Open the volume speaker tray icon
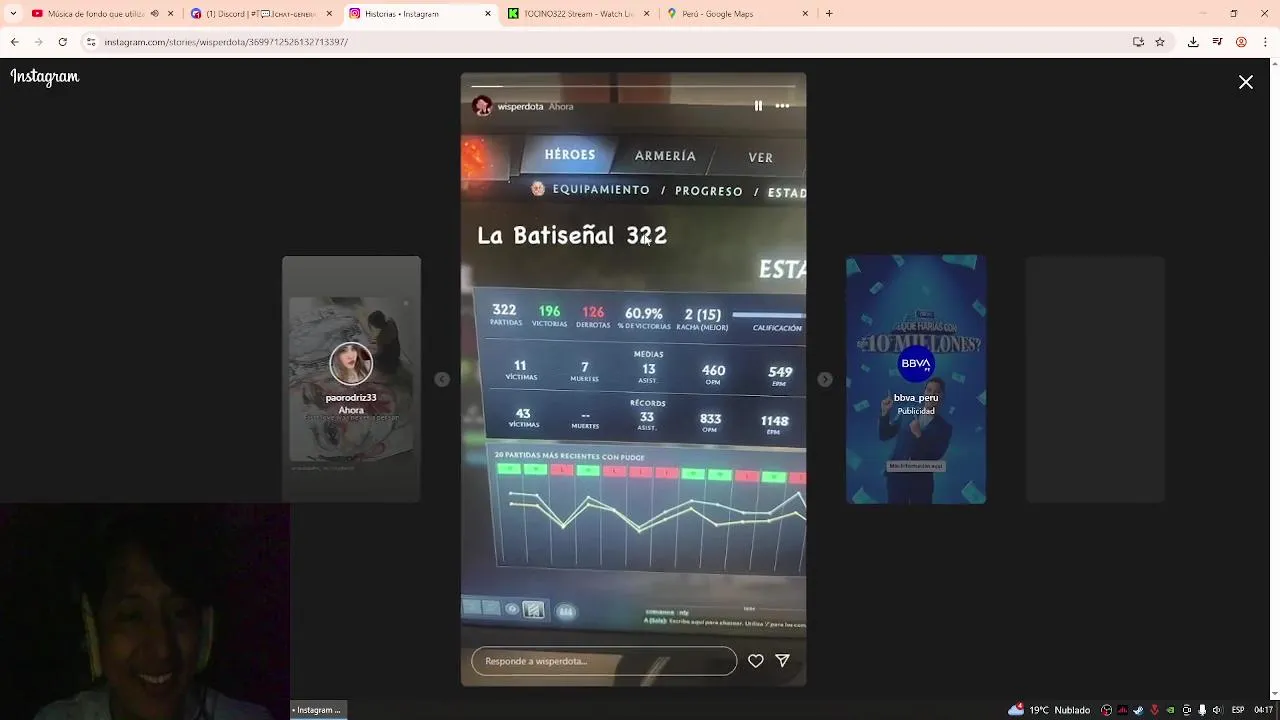 pos(1217,710)
